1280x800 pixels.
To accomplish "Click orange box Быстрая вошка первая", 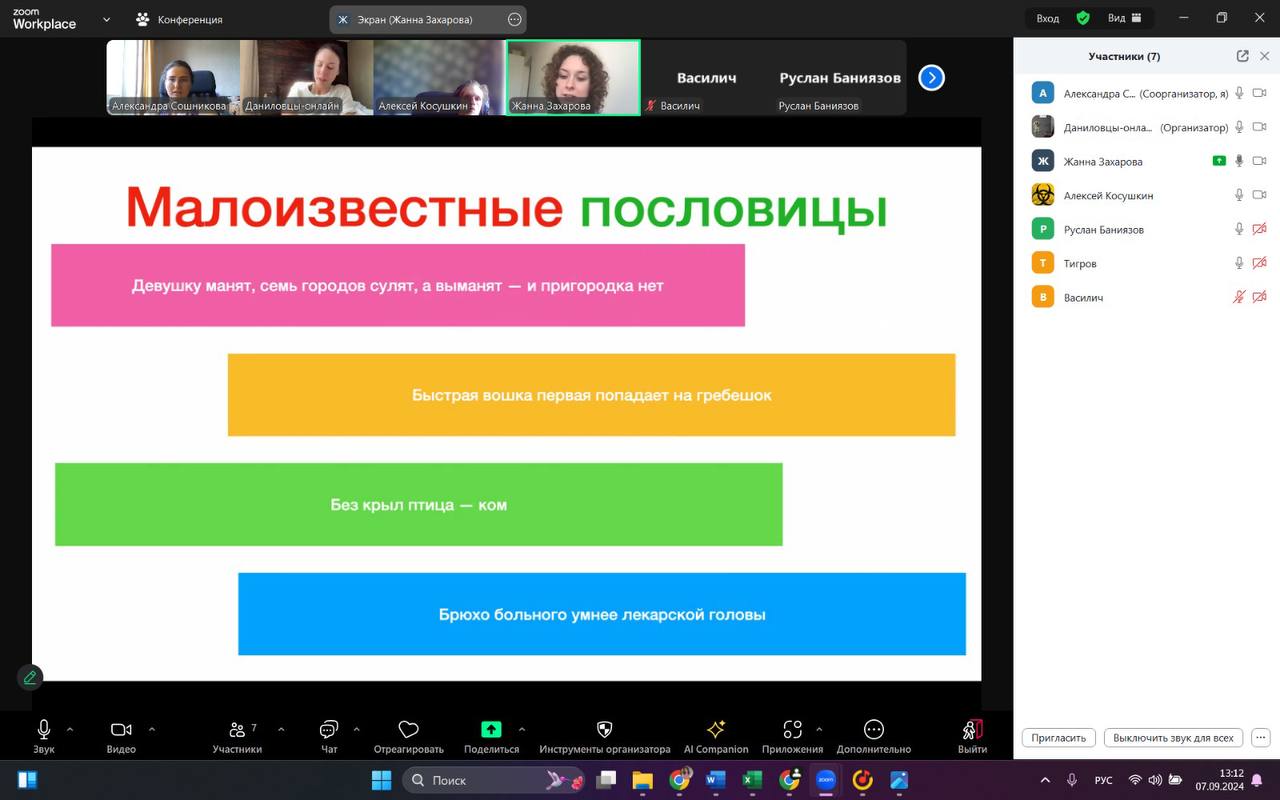I will click(591, 395).
